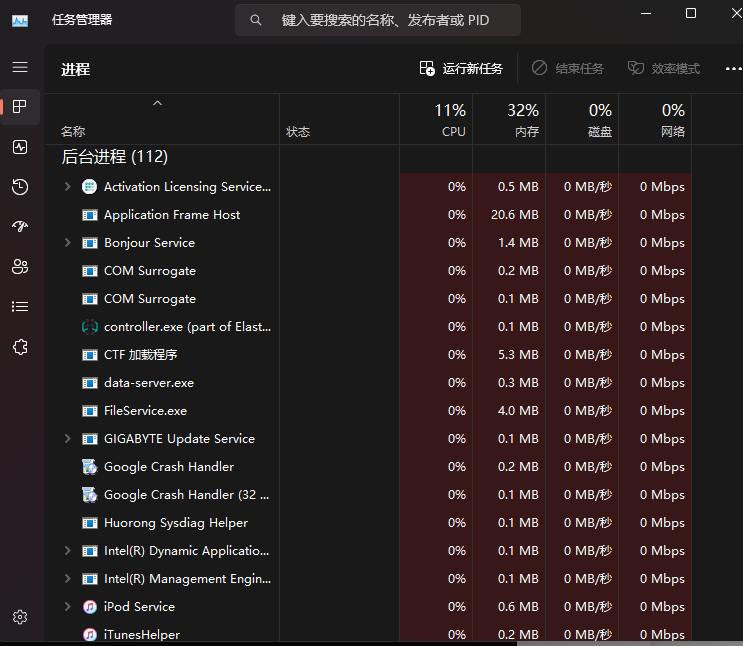Open the Services sidebar icon
Screen dimensions: 743x646
[x=20, y=347]
